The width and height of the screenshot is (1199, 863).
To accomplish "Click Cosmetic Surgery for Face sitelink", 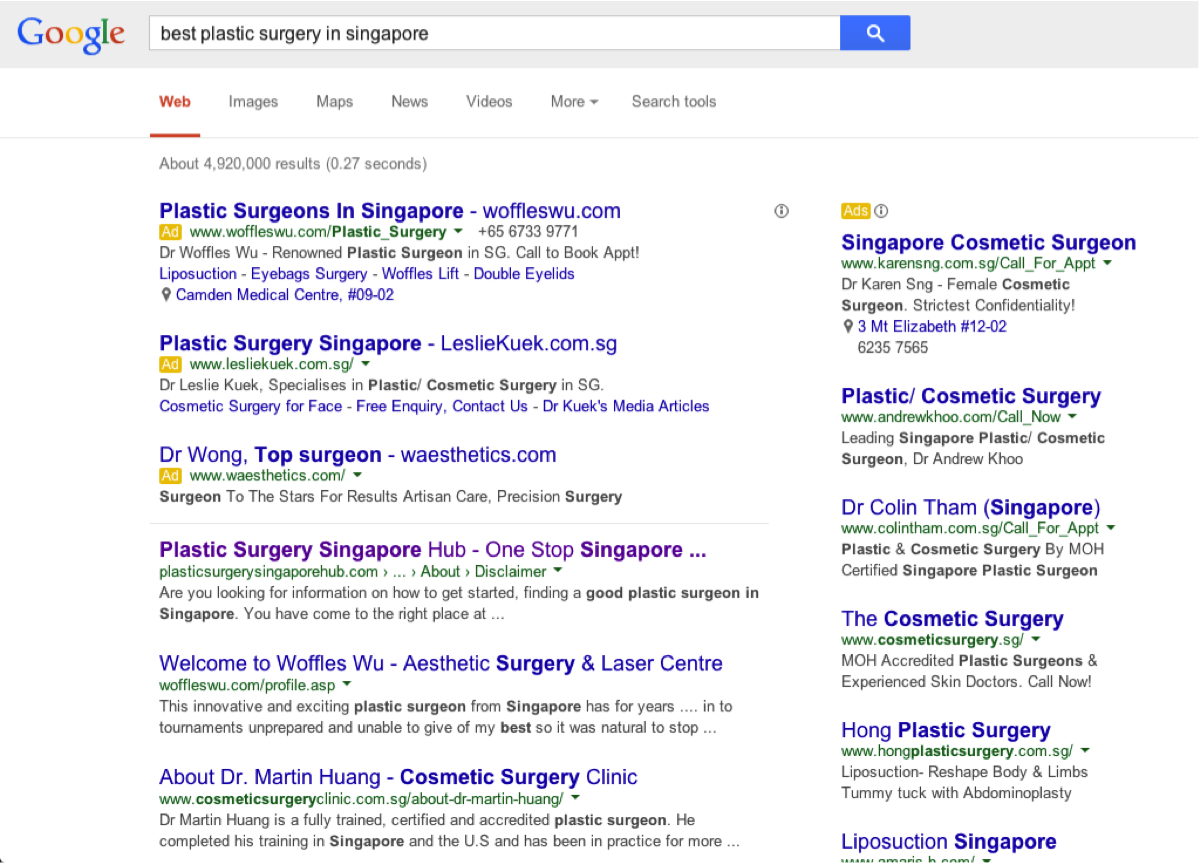I will coord(250,406).
